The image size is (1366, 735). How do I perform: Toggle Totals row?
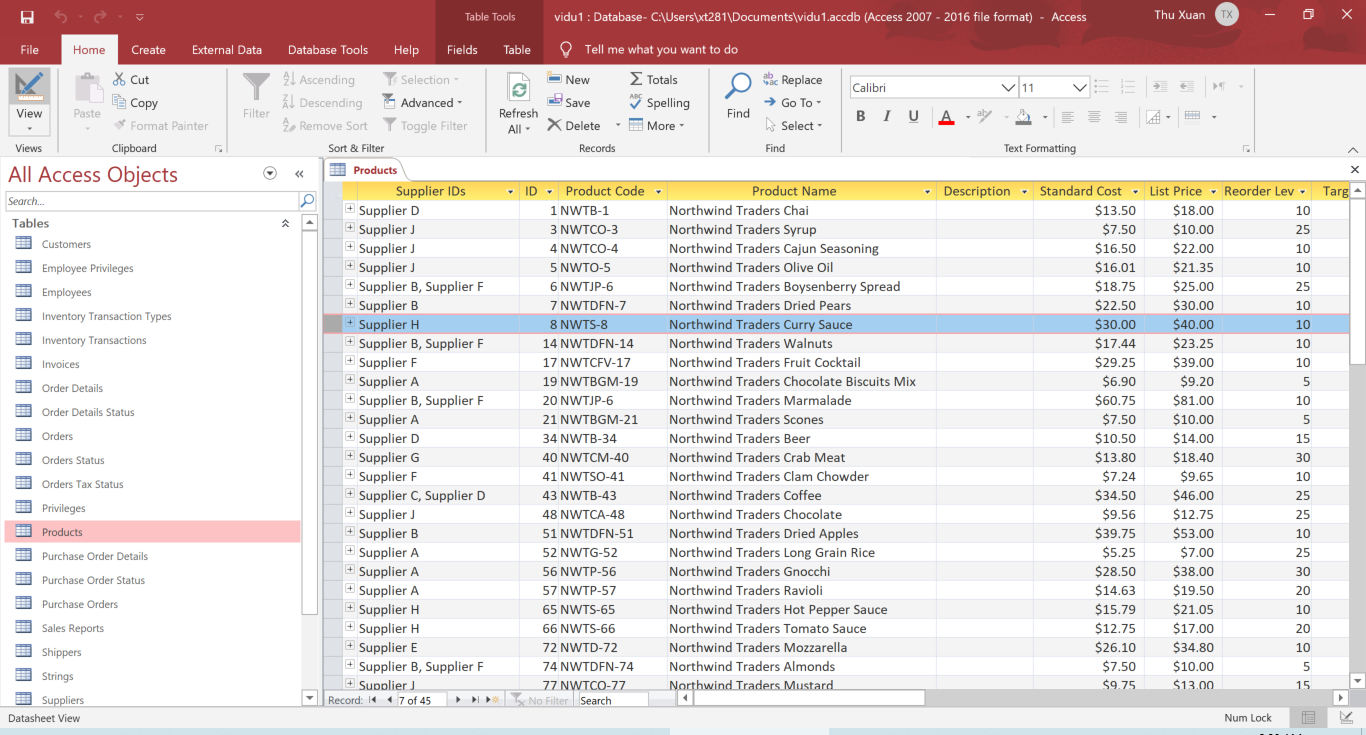(x=653, y=80)
